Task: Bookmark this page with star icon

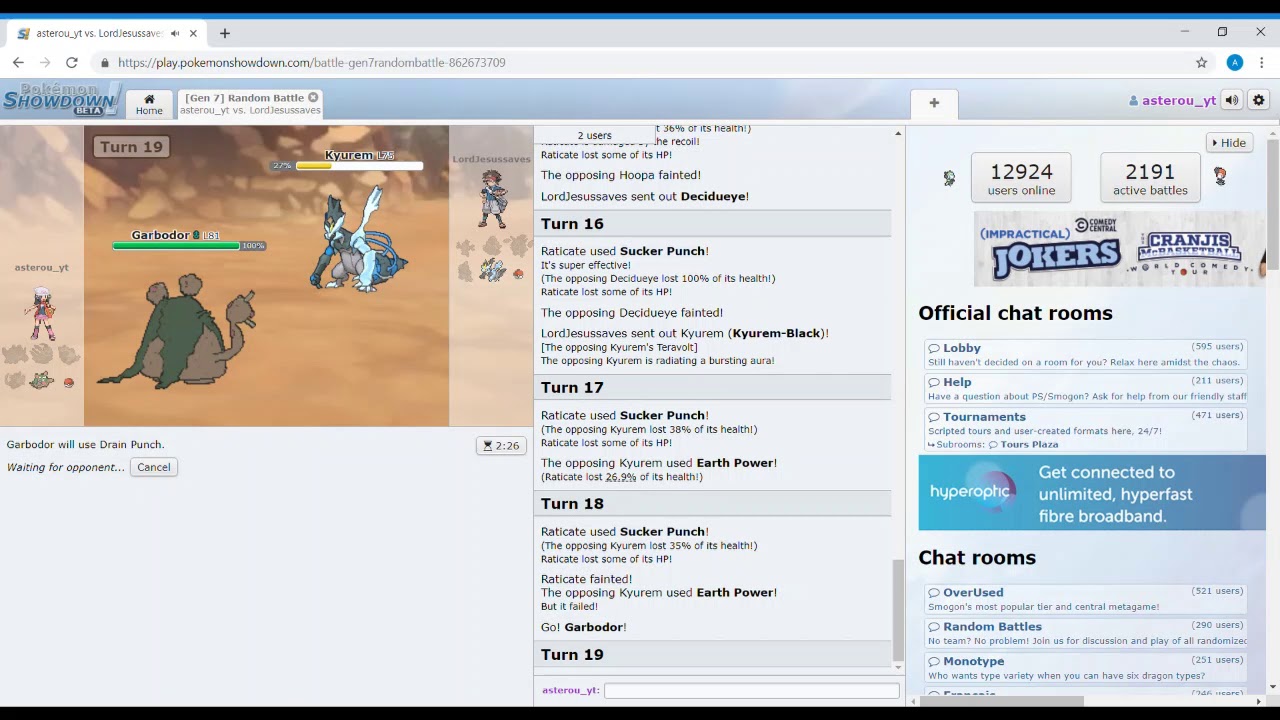Action: coord(1202,62)
